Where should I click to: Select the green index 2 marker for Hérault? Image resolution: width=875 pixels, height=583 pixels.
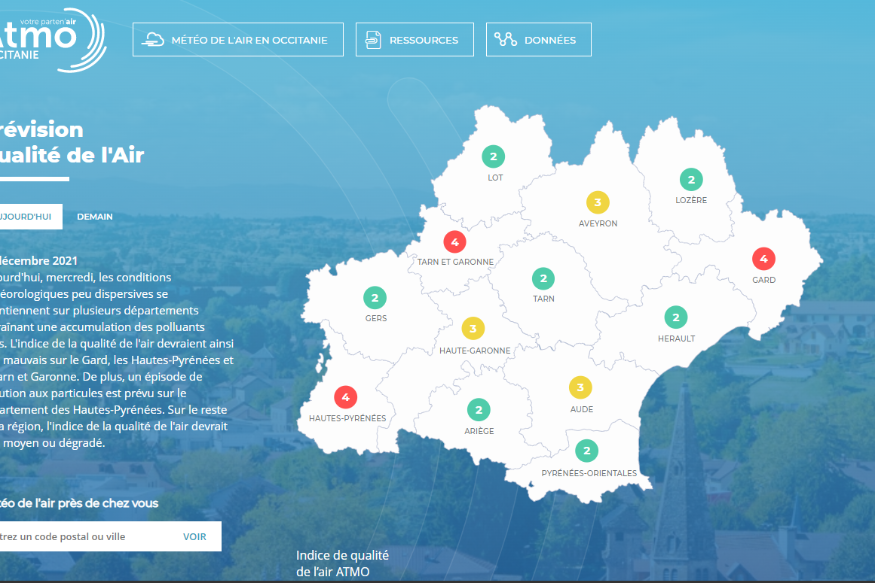pyautogui.click(x=677, y=317)
